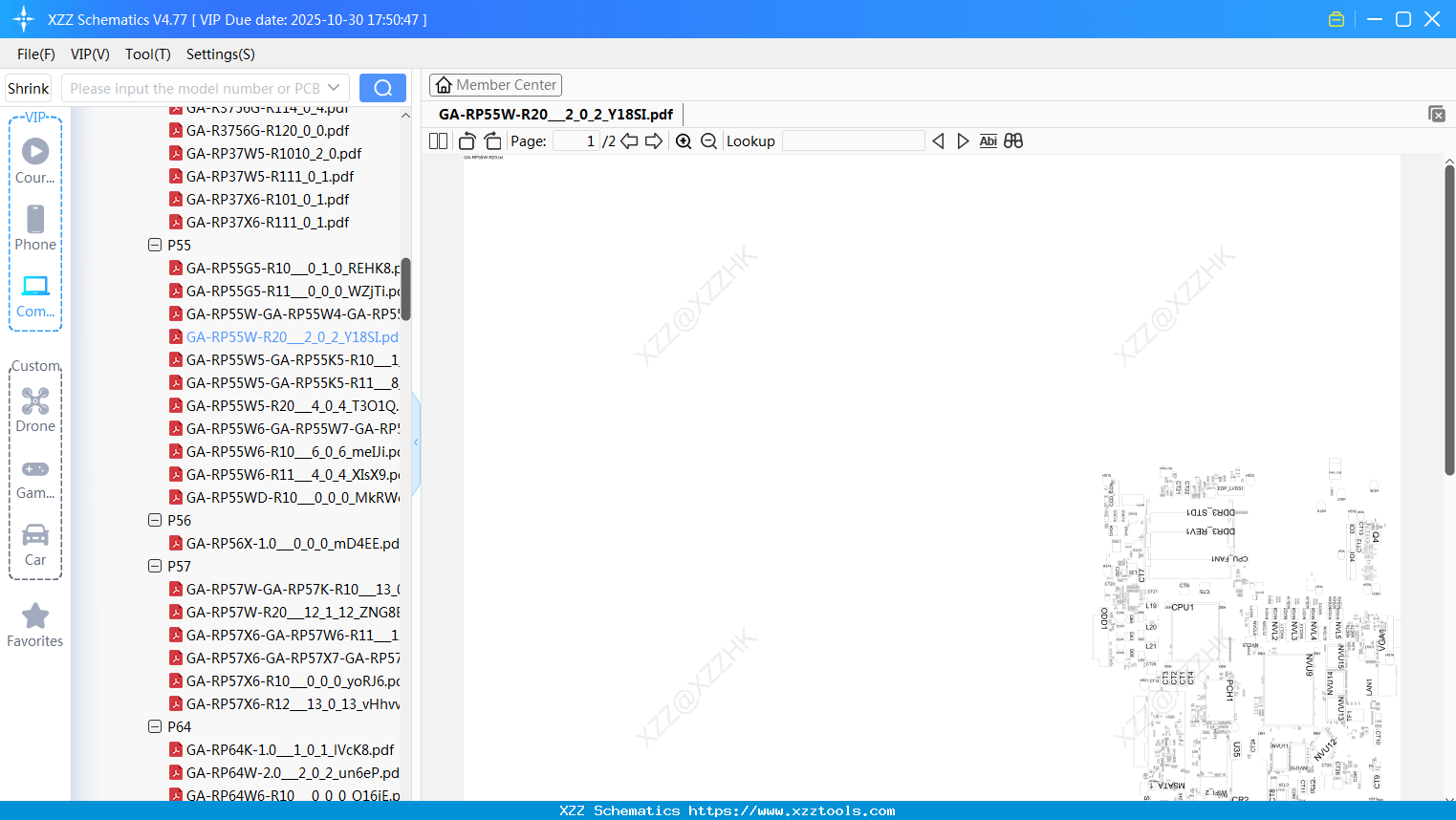Zoom out of the schematic

pos(708,140)
